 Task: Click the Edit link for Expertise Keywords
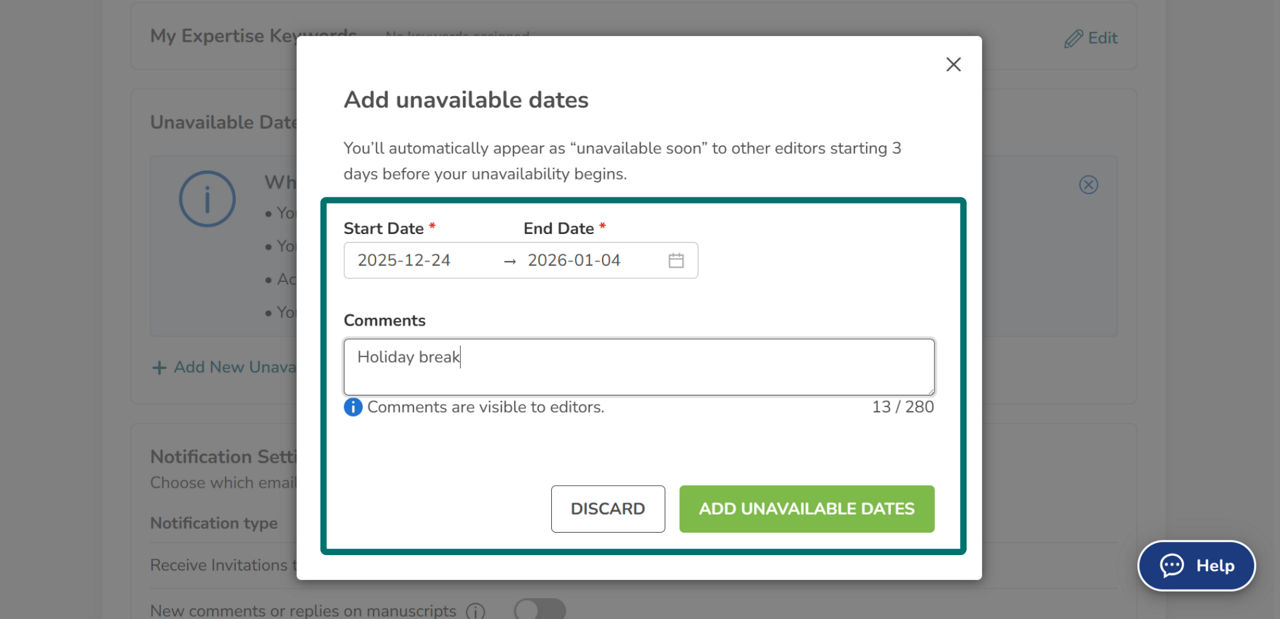[1091, 38]
